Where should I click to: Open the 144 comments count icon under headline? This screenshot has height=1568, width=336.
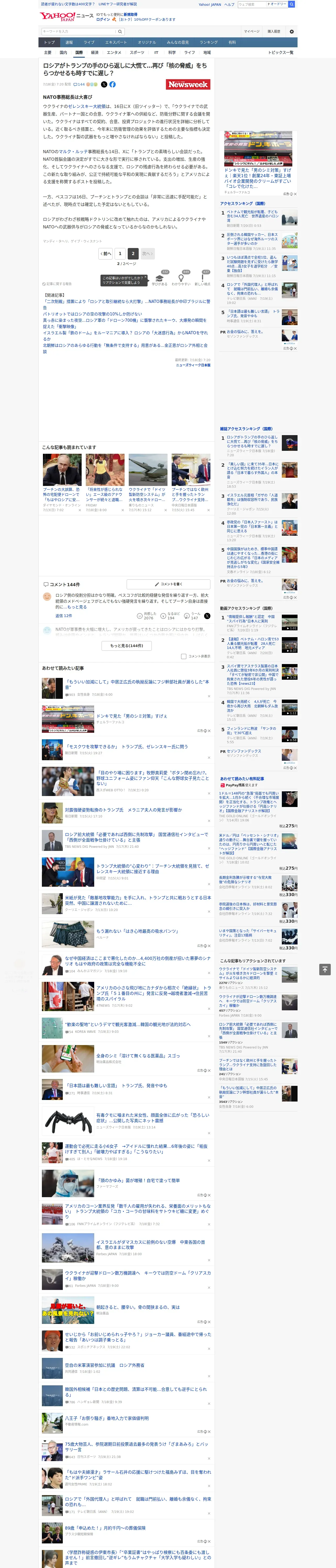pos(79,85)
